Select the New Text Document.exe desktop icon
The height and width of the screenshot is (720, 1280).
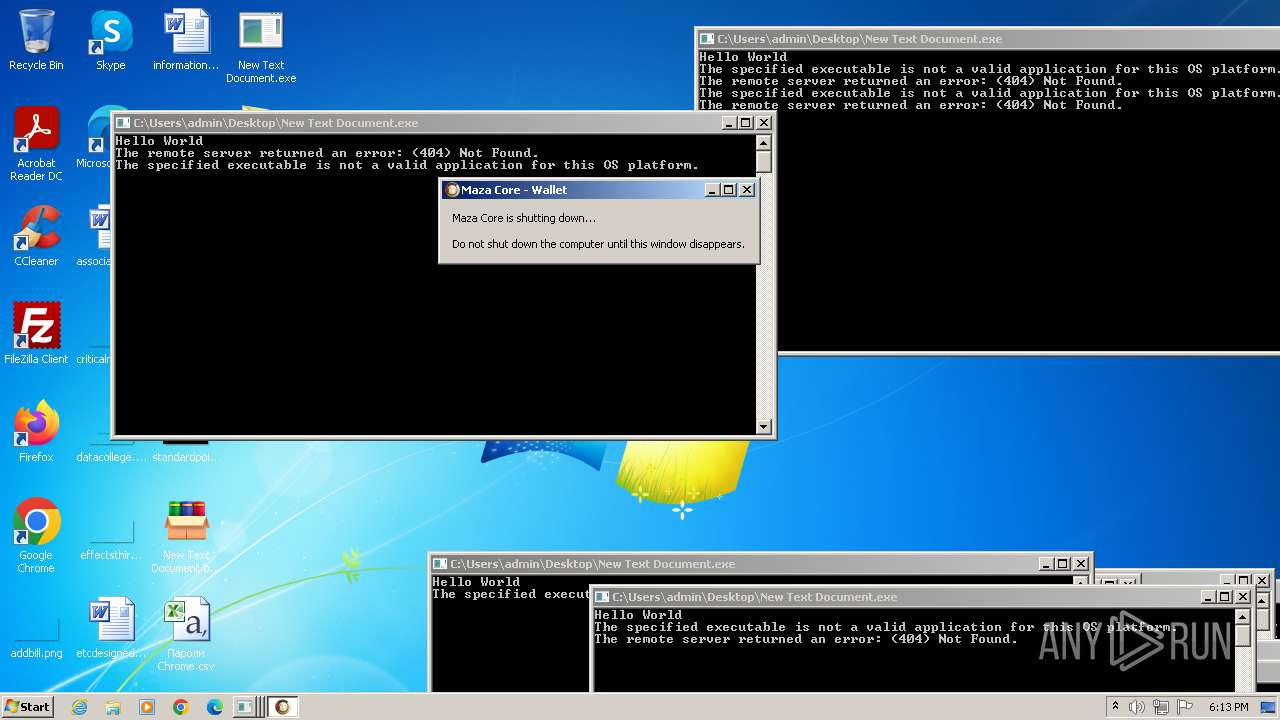click(261, 47)
